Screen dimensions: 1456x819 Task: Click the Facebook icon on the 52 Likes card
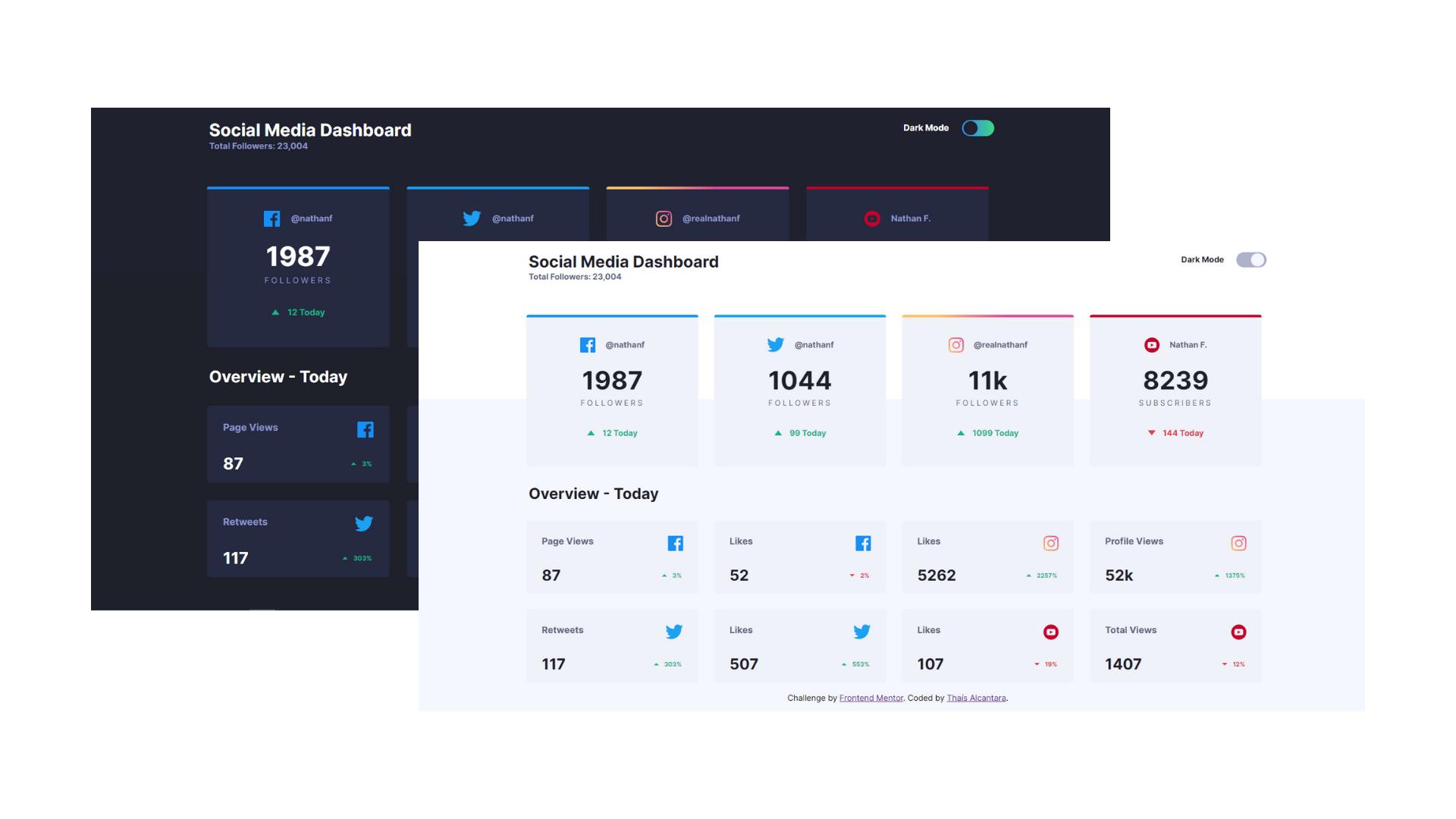point(863,543)
